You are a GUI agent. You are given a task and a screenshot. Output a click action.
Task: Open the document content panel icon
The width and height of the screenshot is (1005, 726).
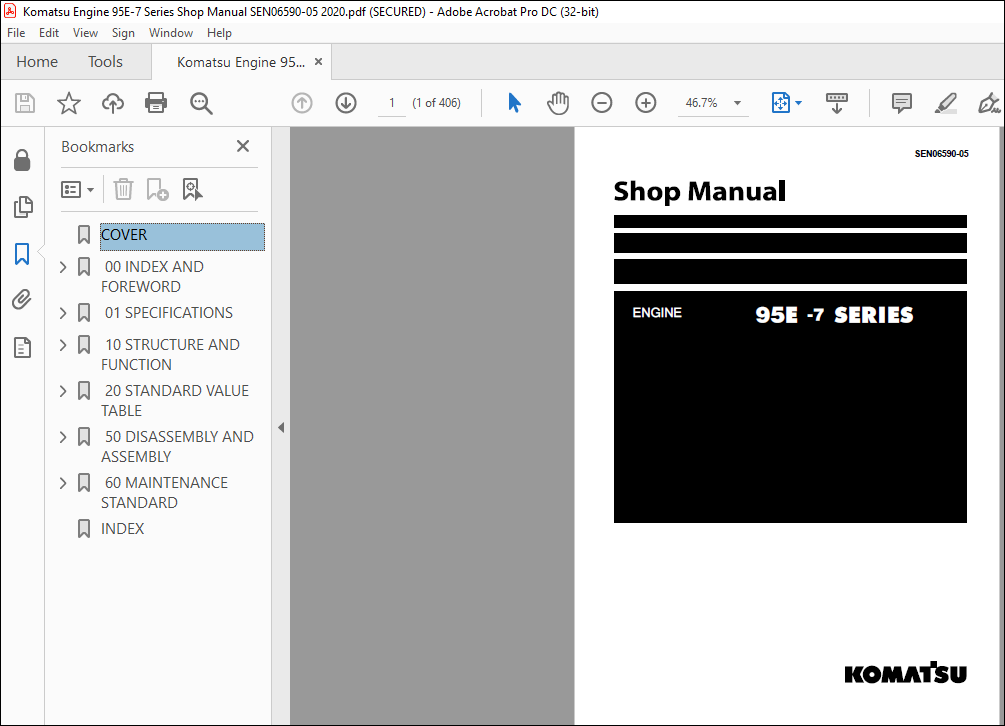tap(22, 347)
